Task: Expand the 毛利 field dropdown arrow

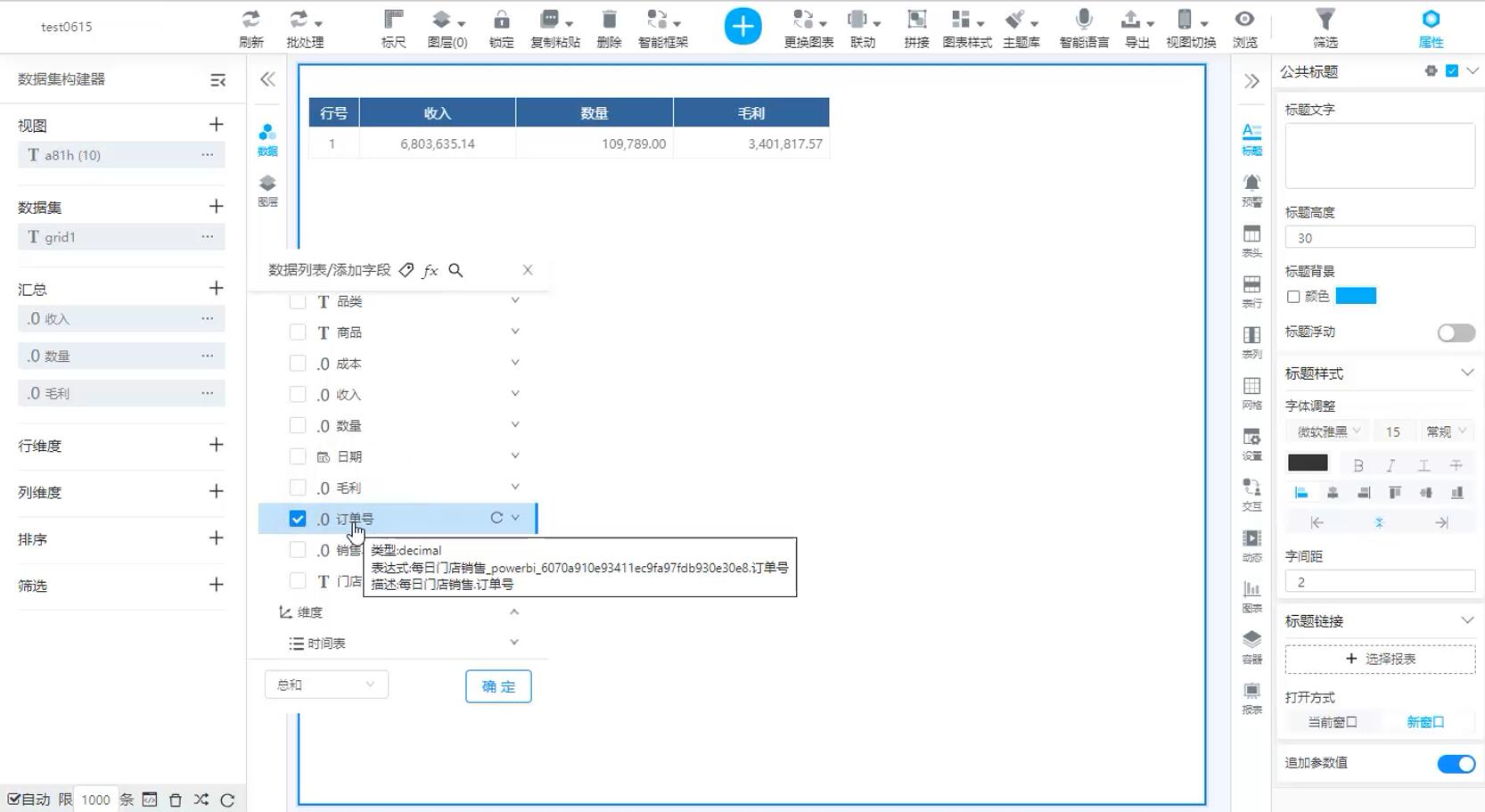Action: point(515,487)
